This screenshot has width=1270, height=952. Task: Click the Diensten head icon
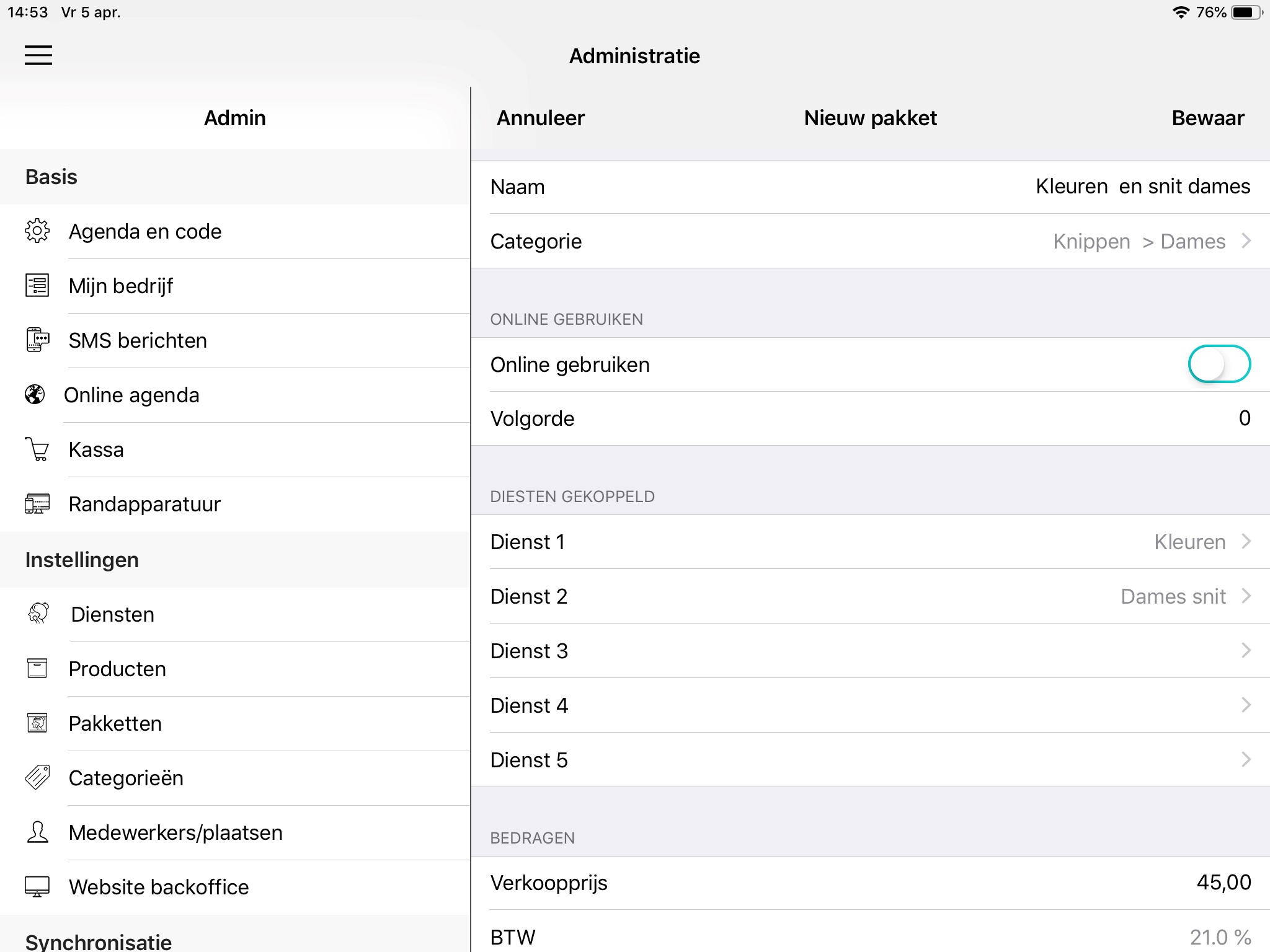tap(38, 614)
